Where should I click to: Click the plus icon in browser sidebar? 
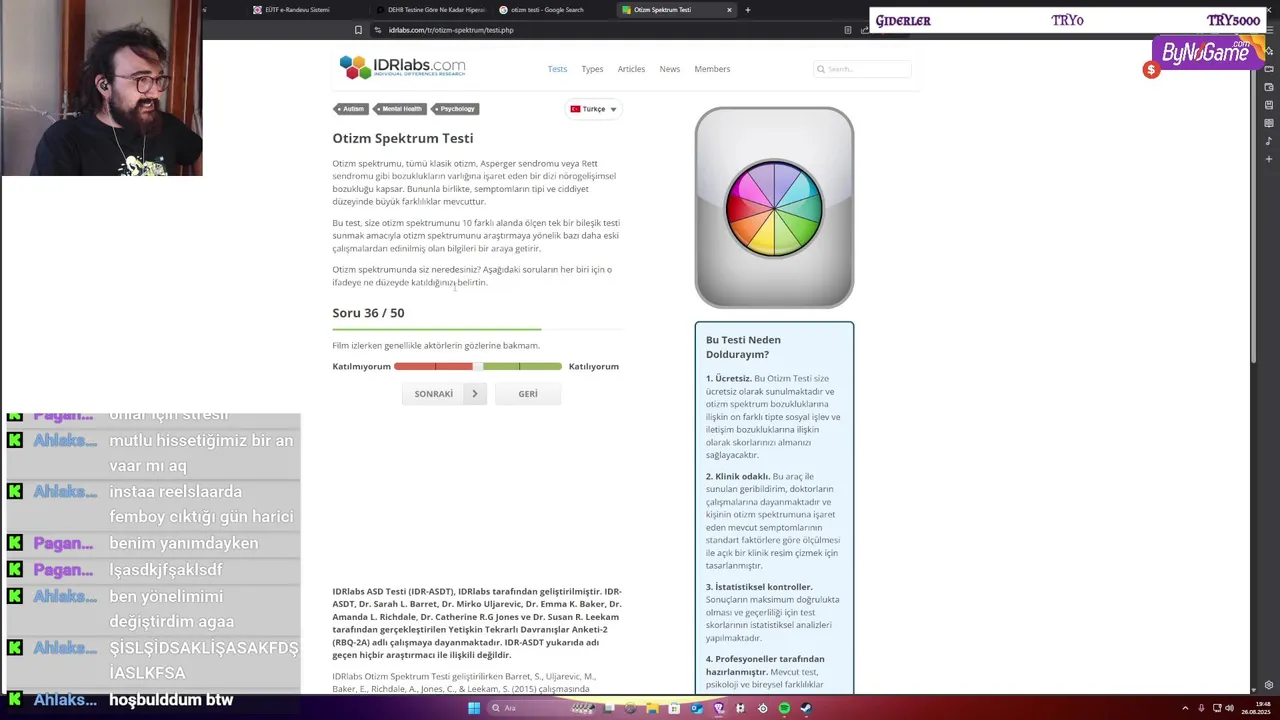[x=1269, y=159]
